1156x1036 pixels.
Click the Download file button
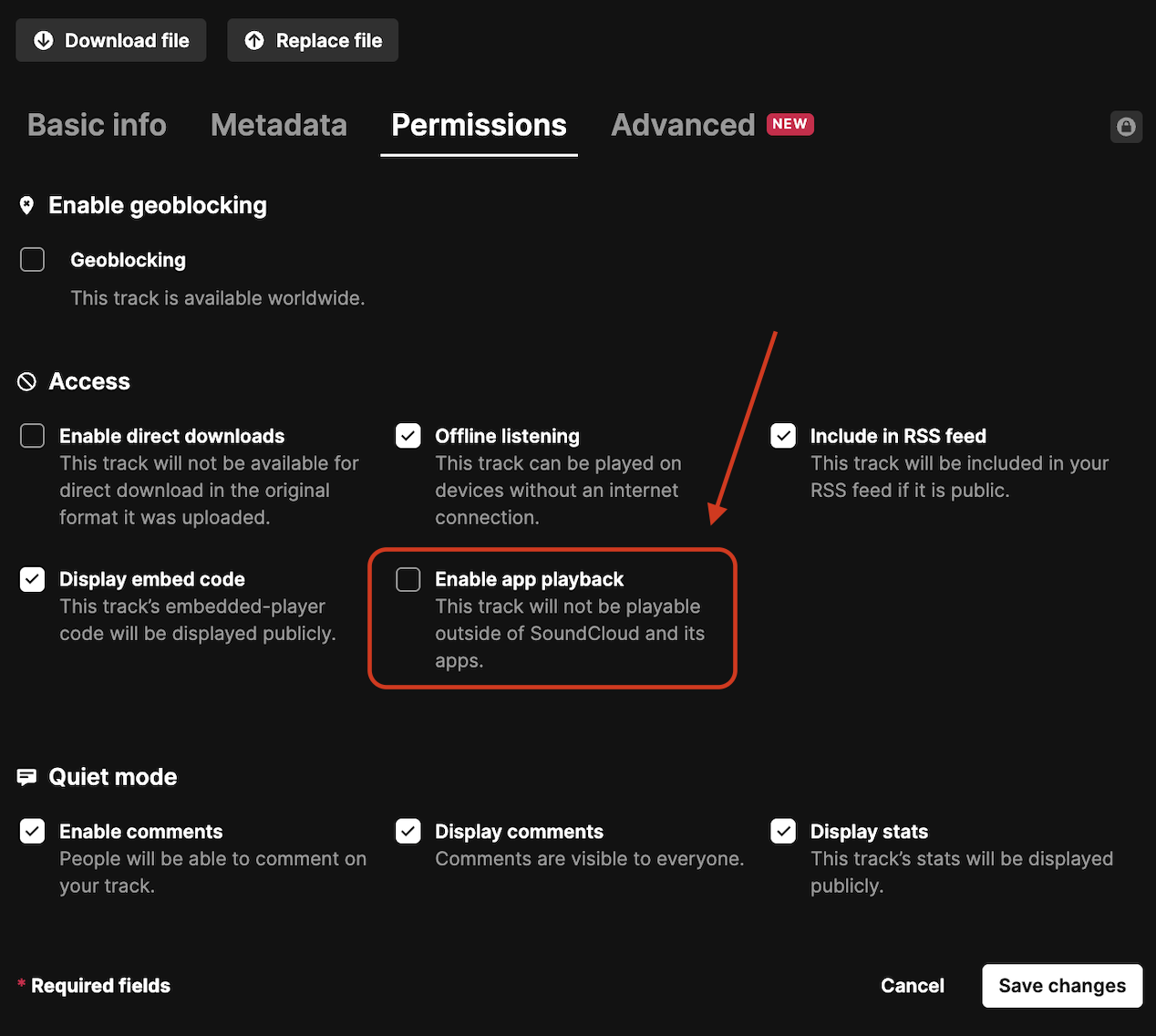110,40
